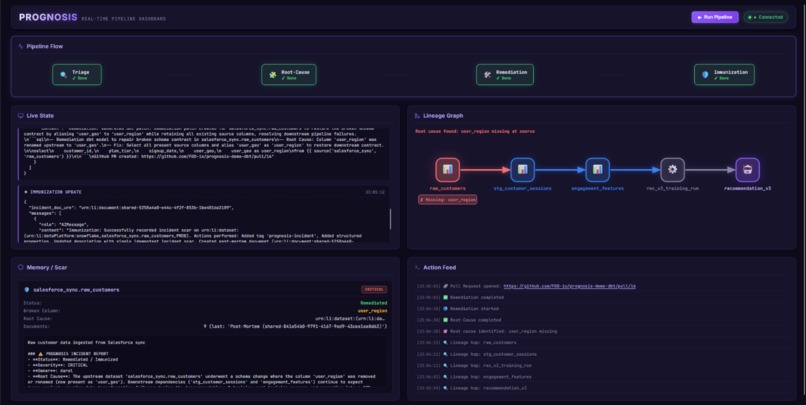806x405 pixels.
Task: Select the stg_customer_sessions node icon
Action: [x=522, y=170]
